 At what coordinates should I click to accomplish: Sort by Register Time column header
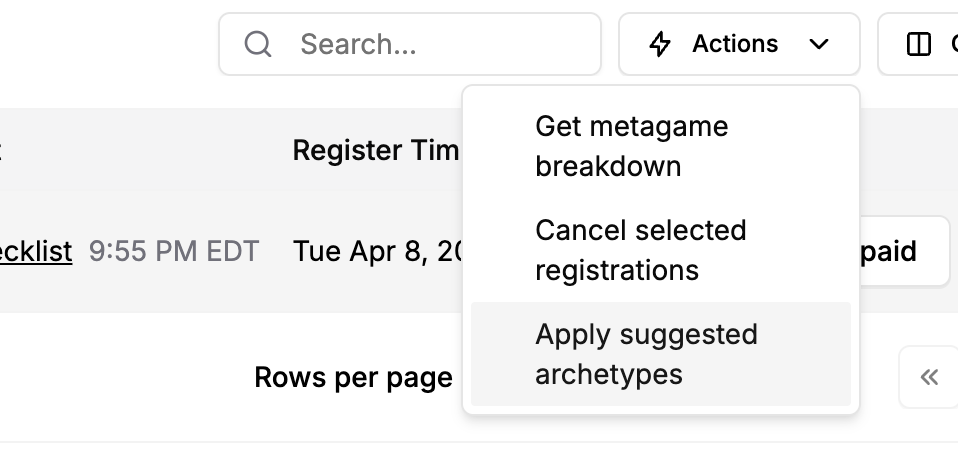point(376,150)
